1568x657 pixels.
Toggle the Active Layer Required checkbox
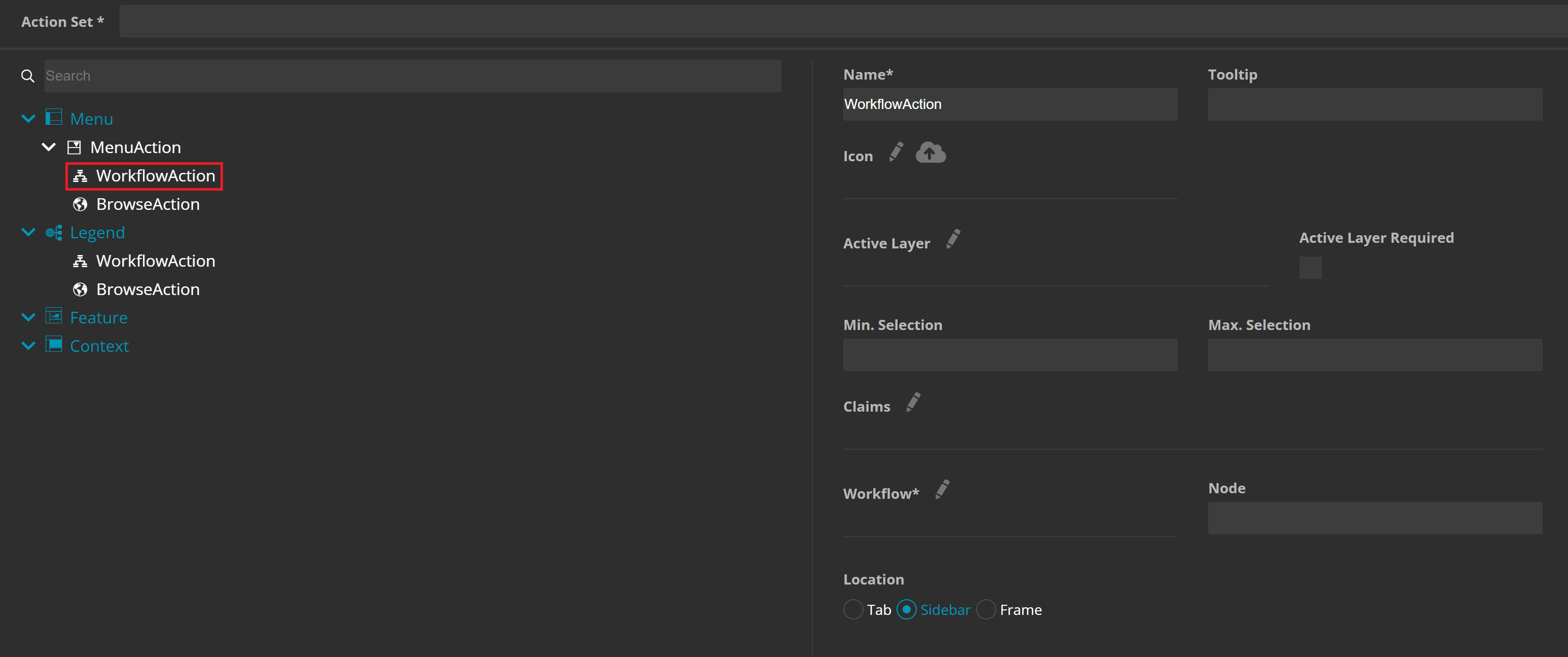pos(1310,268)
